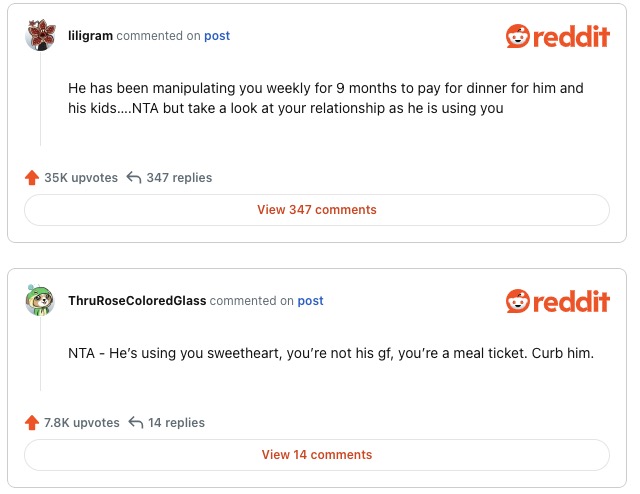This screenshot has height=494, width=640.
Task: Click the upvote arrow beside 7.8K upvotes
Action: [32, 423]
